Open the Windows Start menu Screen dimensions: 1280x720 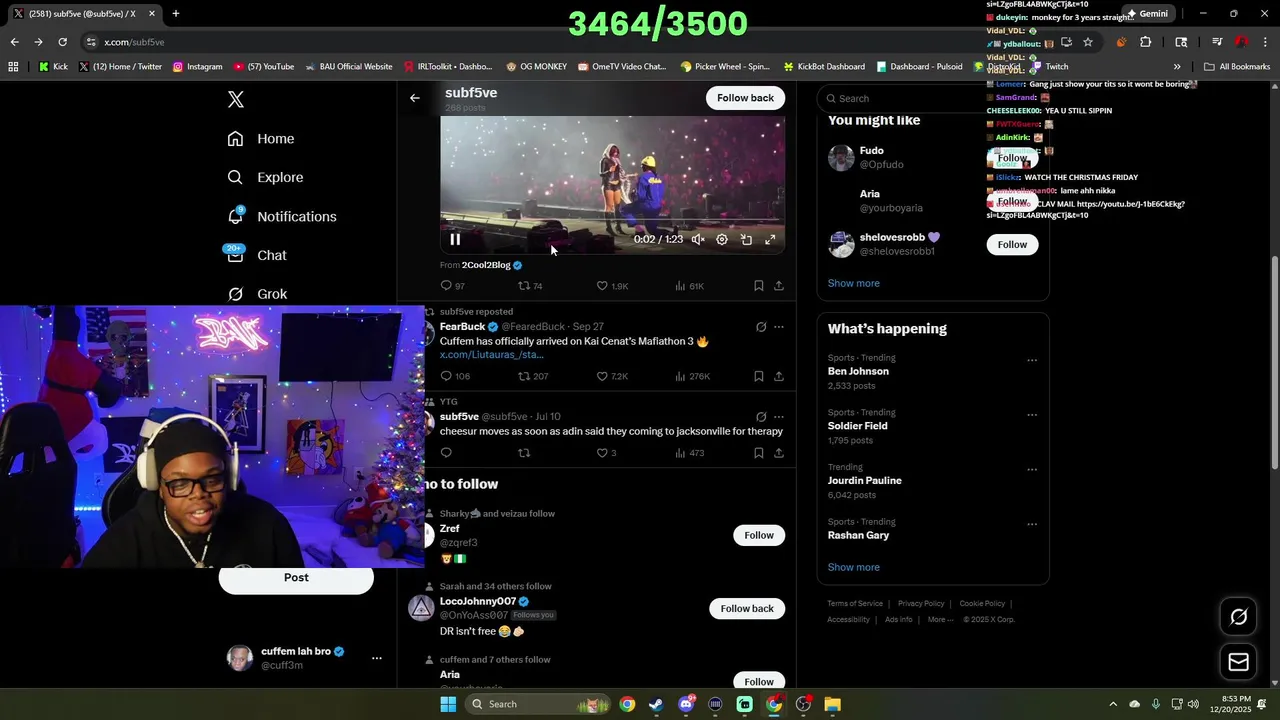point(448,704)
